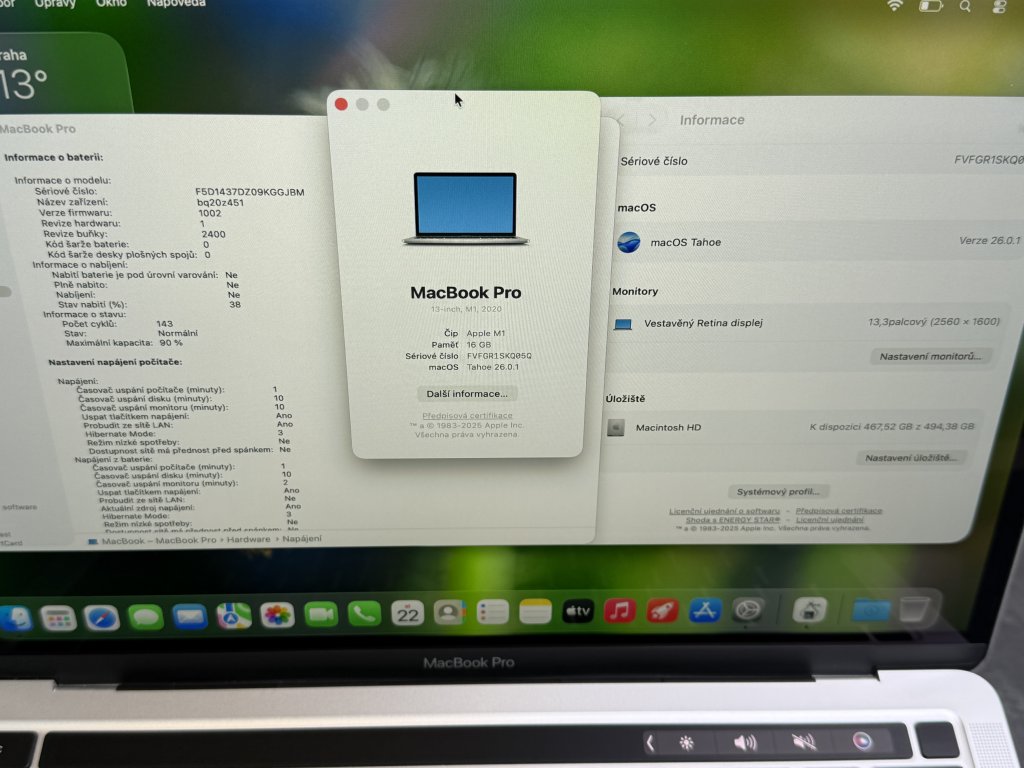The height and width of the screenshot is (768, 1024).
Task: Start FaceTime from the Dock
Action: click(x=321, y=614)
